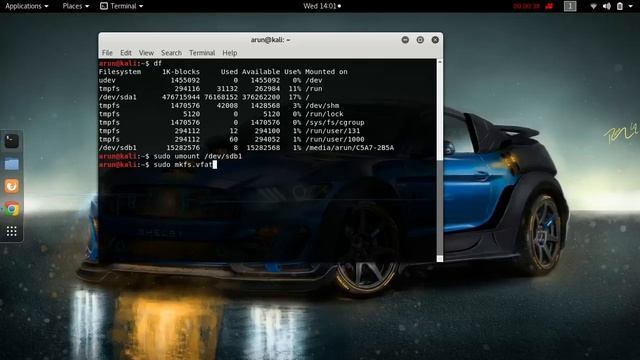Launch Google Chrome from the dock
640x360 pixels.
12,209
